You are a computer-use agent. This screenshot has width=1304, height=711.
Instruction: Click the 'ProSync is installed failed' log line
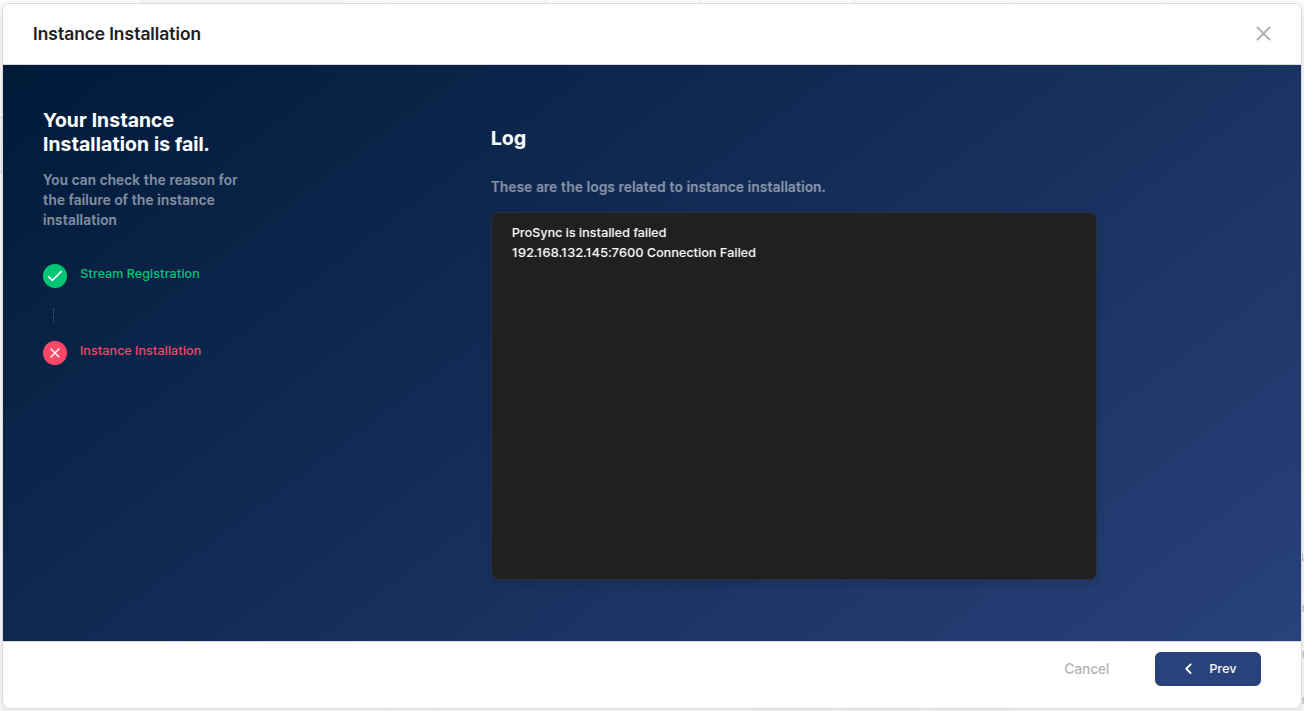point(588,233)
